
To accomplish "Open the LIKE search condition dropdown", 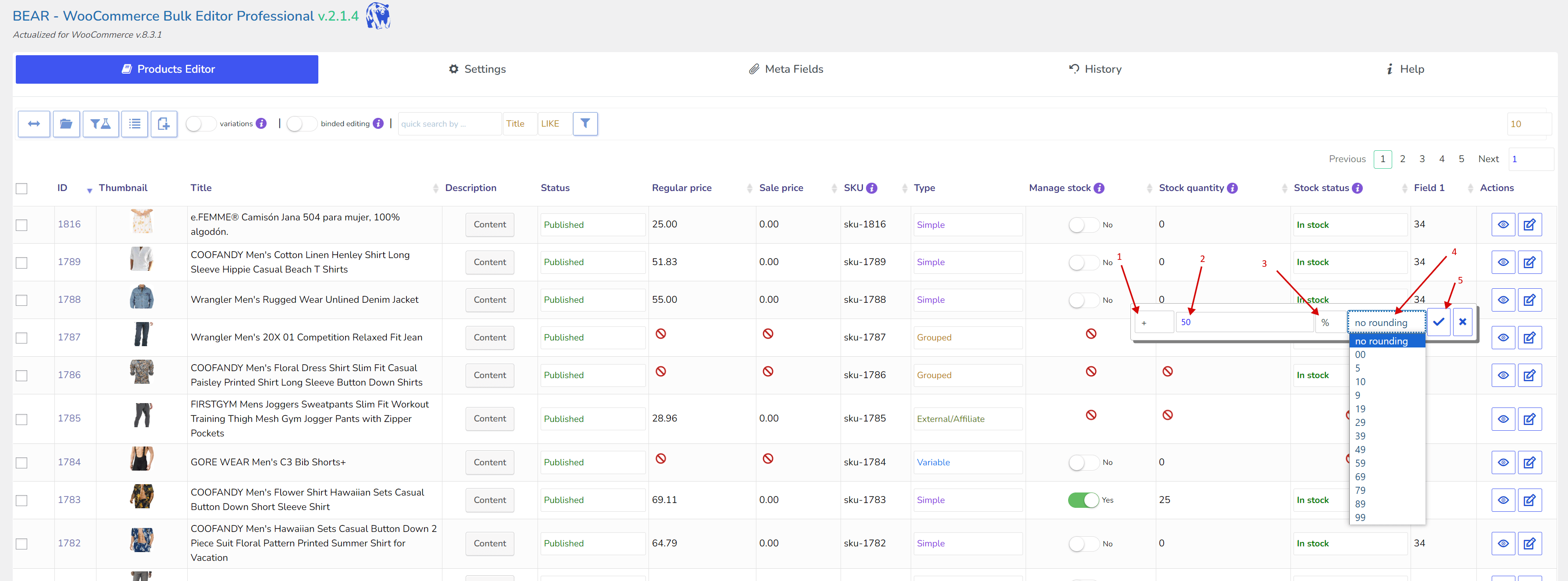I will pyautogui.click(x=555, y=124).
